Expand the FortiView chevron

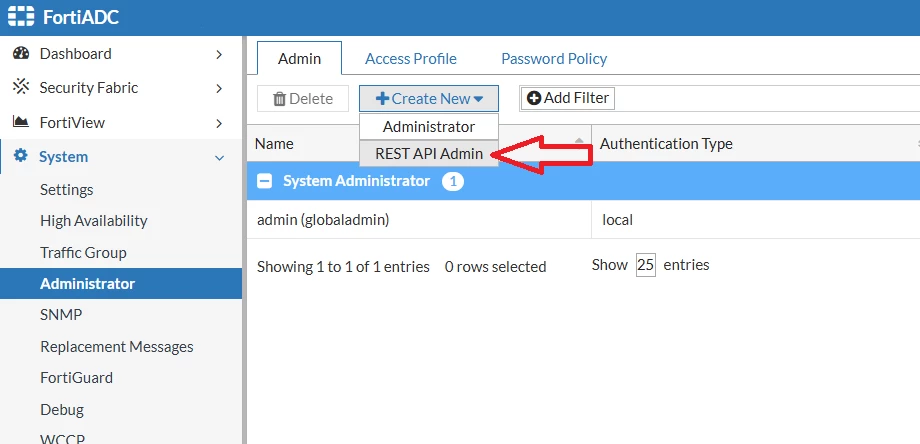pos(219,123)
